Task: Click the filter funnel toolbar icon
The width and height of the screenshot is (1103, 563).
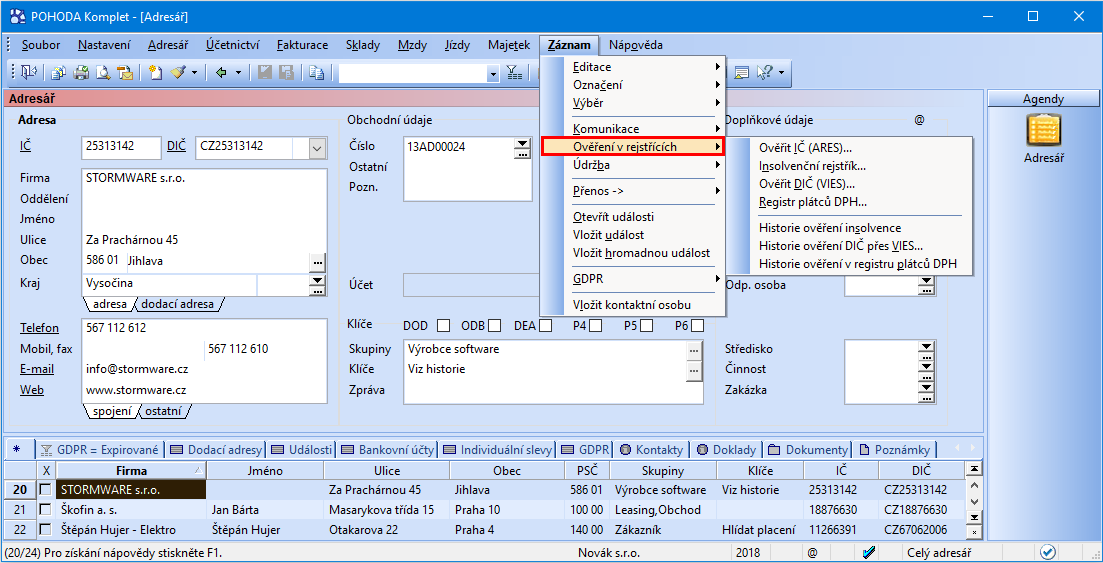Action: tap(514, 72)
